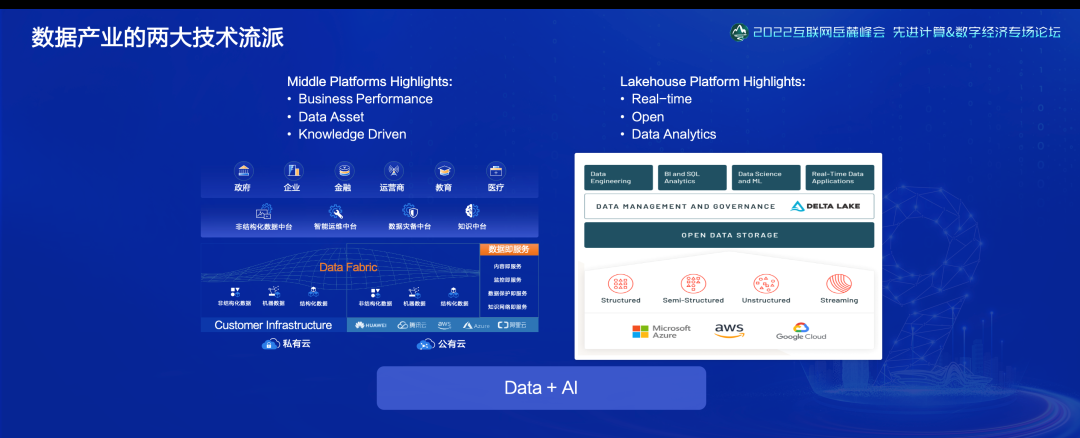Click the OPEN DATA STORAGE bar
Image resolution: width=1080 pixels, height=438 pixels.
coord(729,235)
